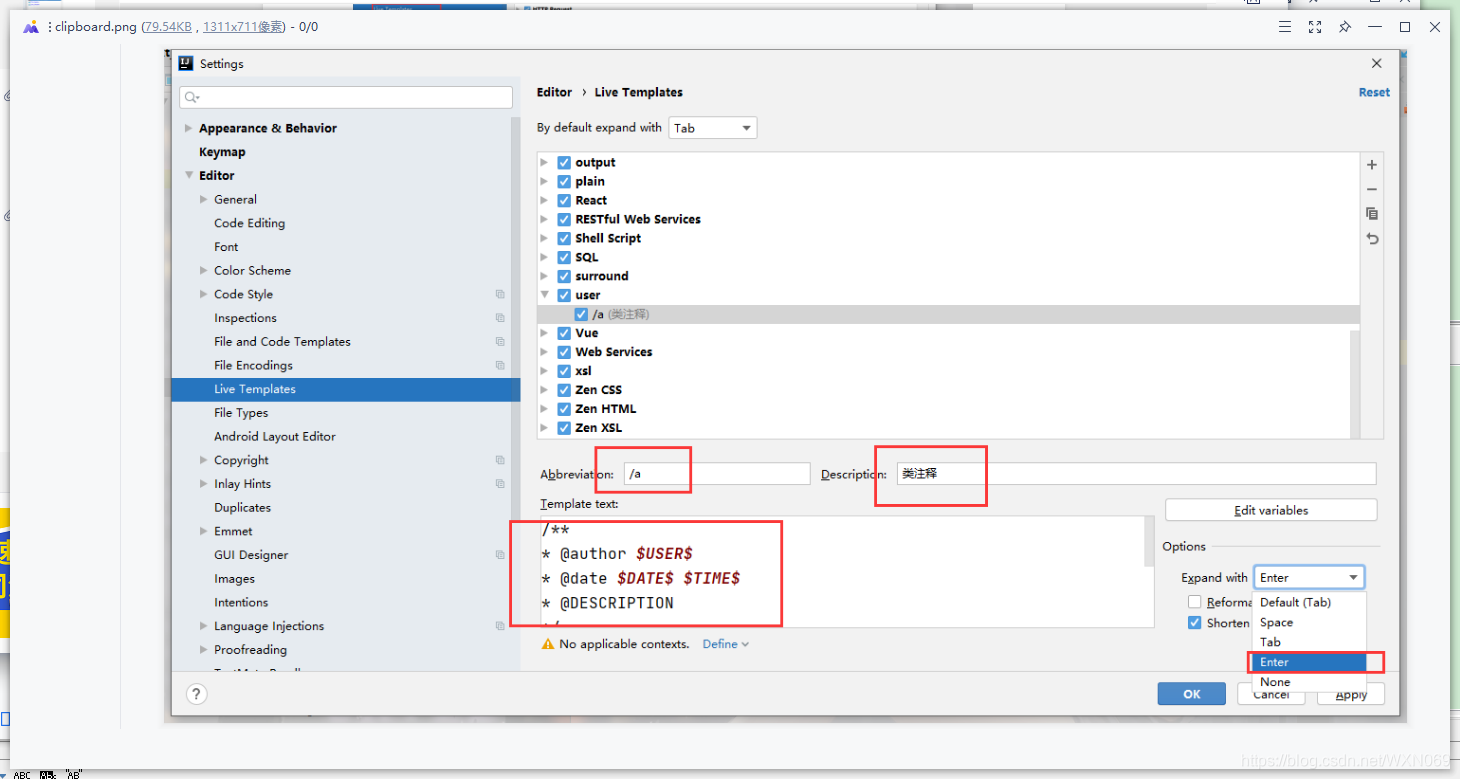Focus the Settings search box
The height and width of the screenshot is (779, 1460).
(x=346, y=97)
